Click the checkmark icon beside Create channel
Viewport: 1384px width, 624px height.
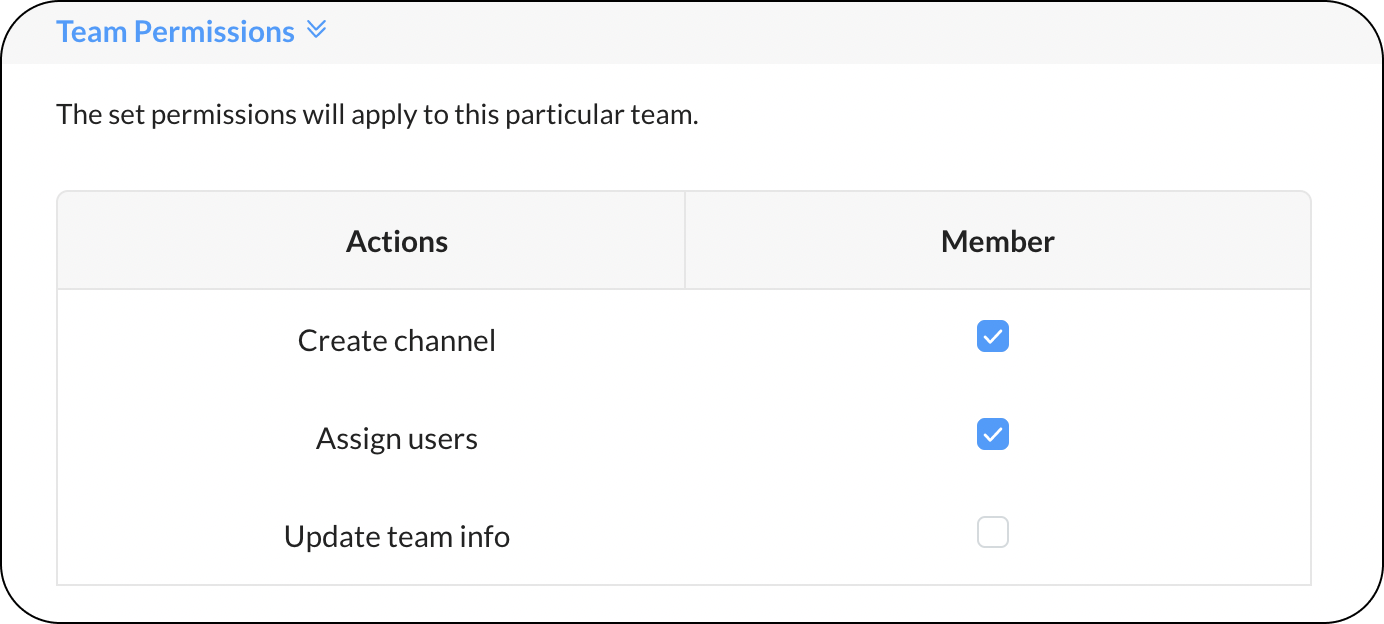[992, 337]
